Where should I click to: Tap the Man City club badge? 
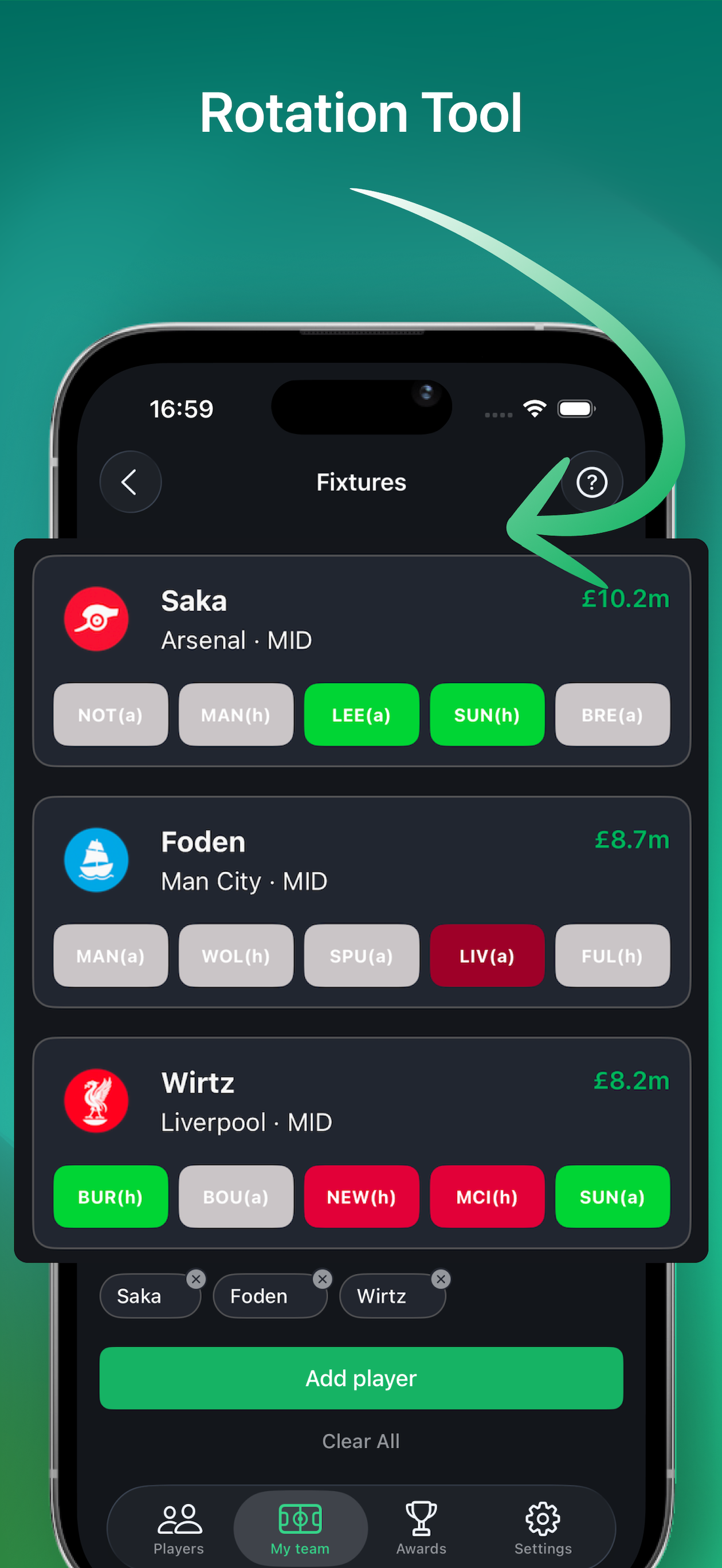[96, 860]
